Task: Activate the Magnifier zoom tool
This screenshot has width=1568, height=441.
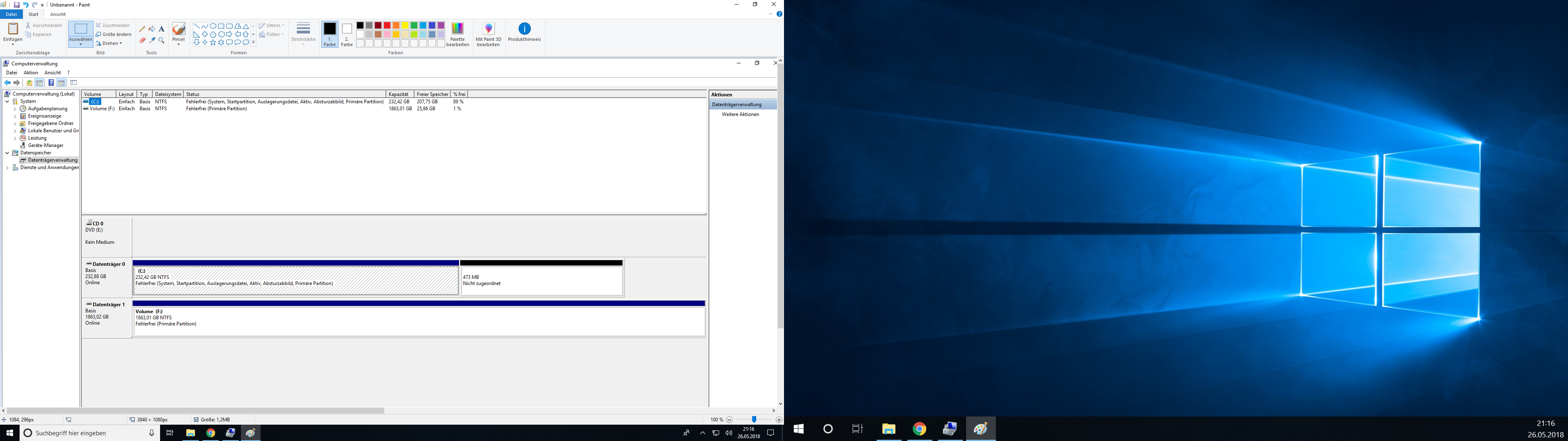Action: coord(161,40)
